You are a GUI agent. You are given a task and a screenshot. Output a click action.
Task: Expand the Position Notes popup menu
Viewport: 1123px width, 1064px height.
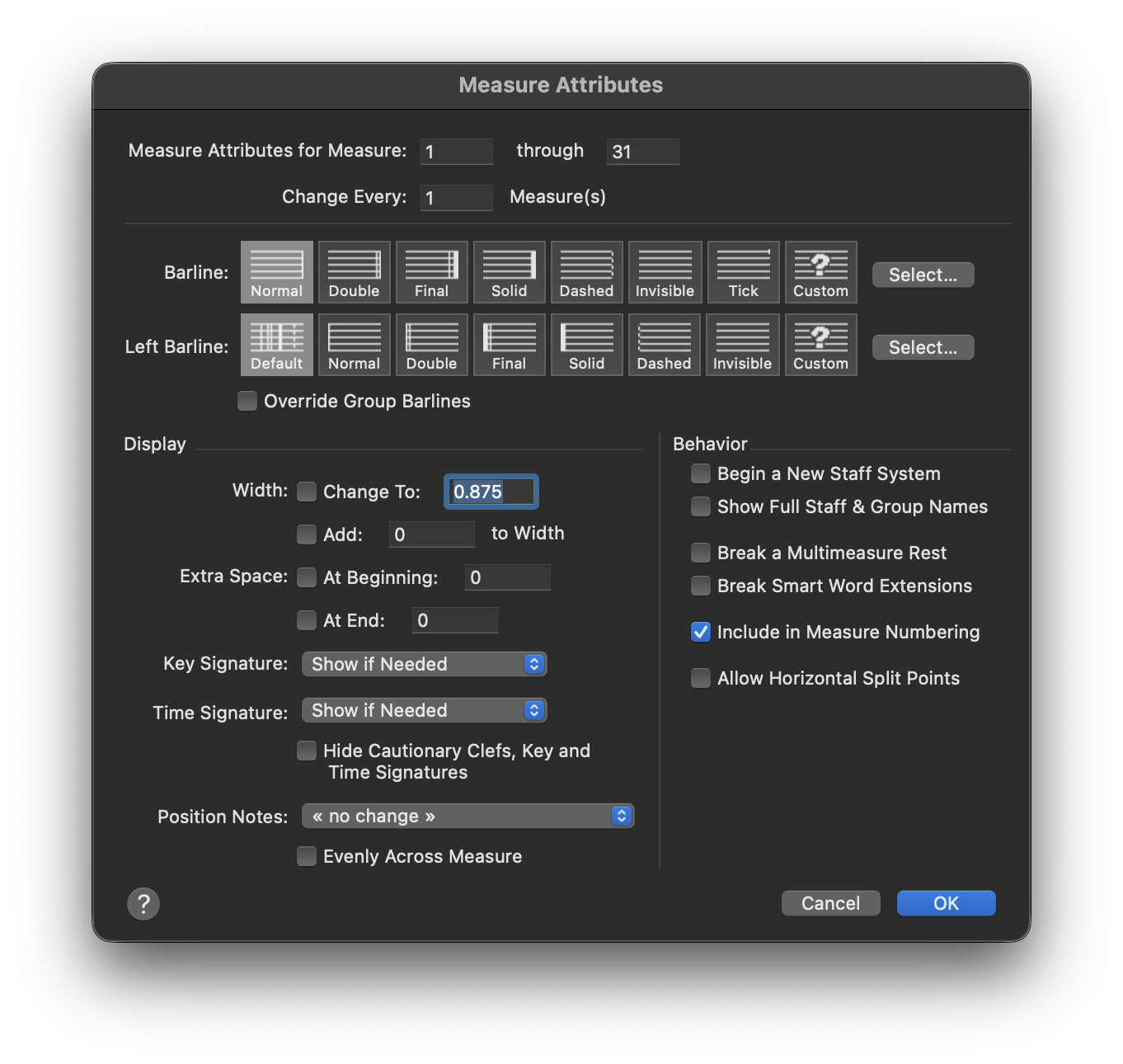click(468, 816)
